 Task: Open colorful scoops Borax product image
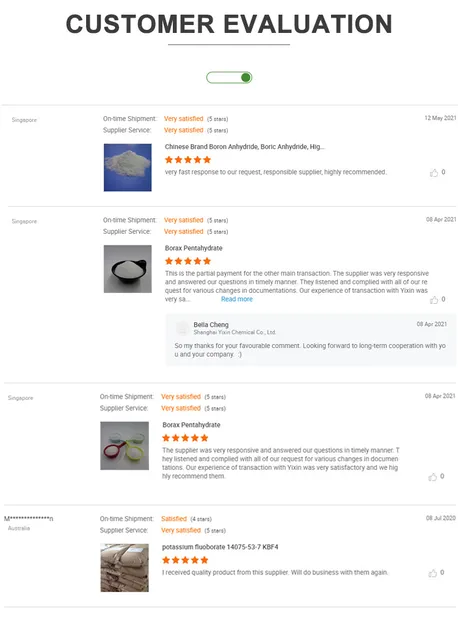point(125,446)
